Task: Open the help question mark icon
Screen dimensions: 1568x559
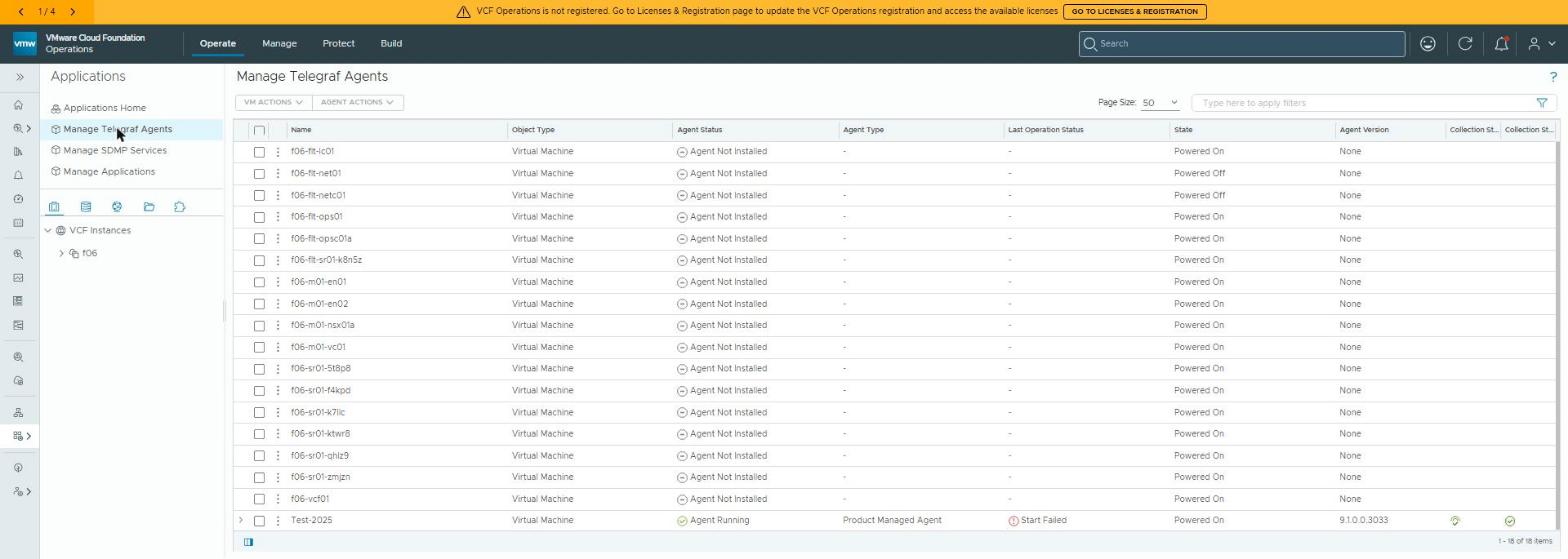Action: (1553, 77)
